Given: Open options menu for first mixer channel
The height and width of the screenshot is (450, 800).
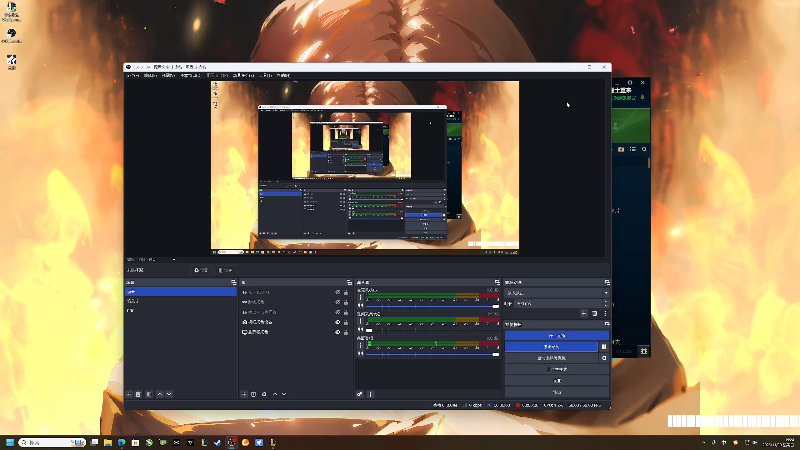Looking at the screenshot, I should pyautogui.click(x=361, y=297).
